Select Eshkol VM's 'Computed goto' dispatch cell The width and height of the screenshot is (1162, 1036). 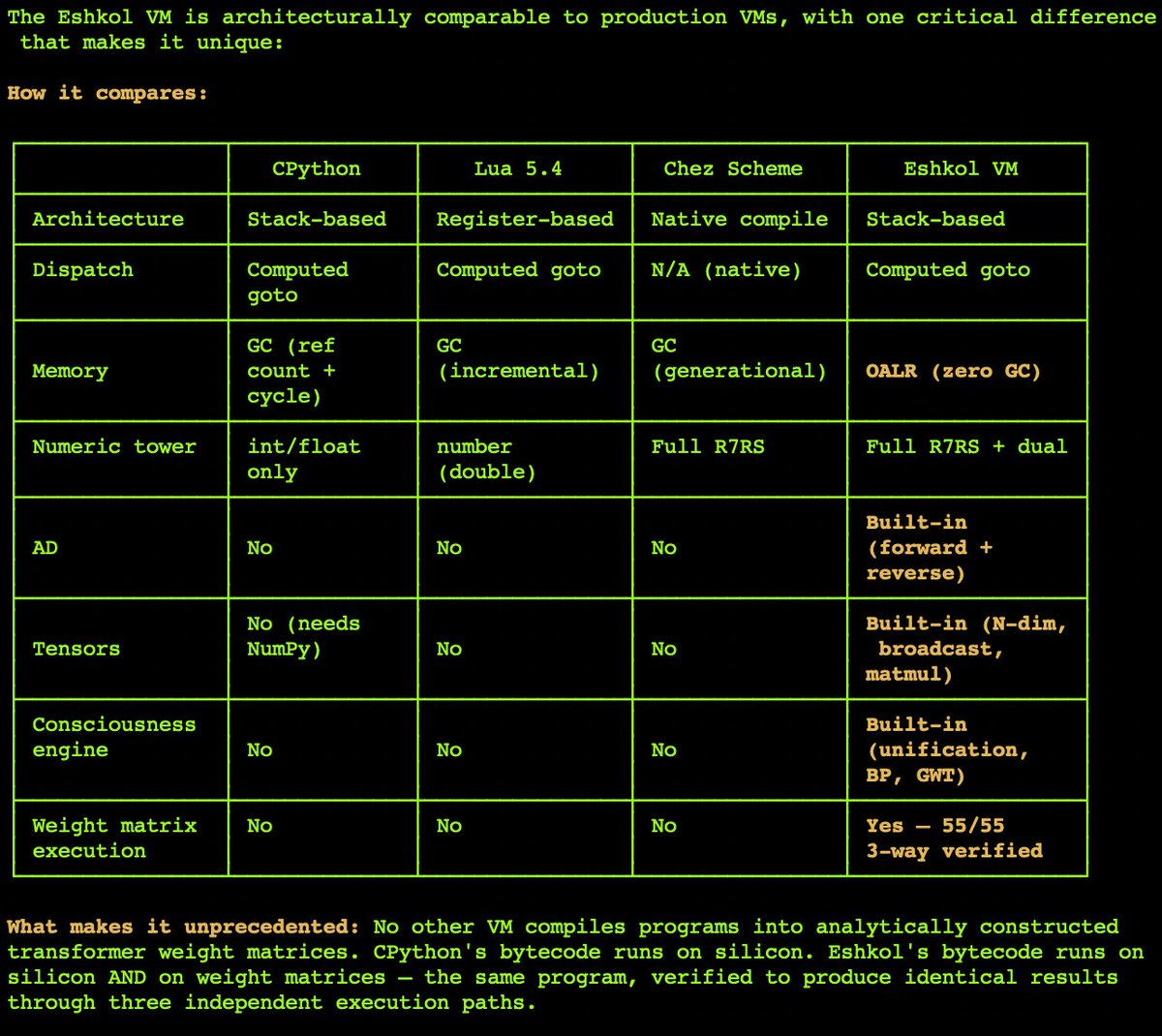[x=948, y=270]
